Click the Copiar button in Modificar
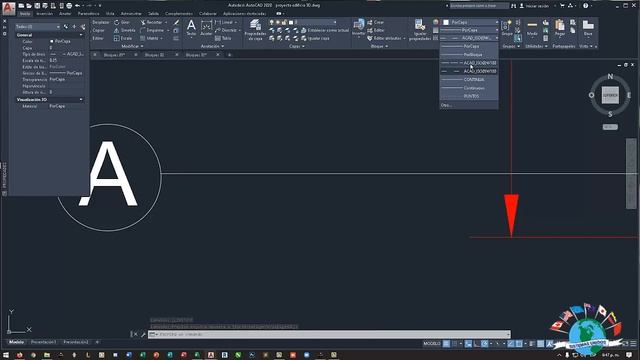The width and height of the screenshot is (640, 360). [x=98, y=30]
